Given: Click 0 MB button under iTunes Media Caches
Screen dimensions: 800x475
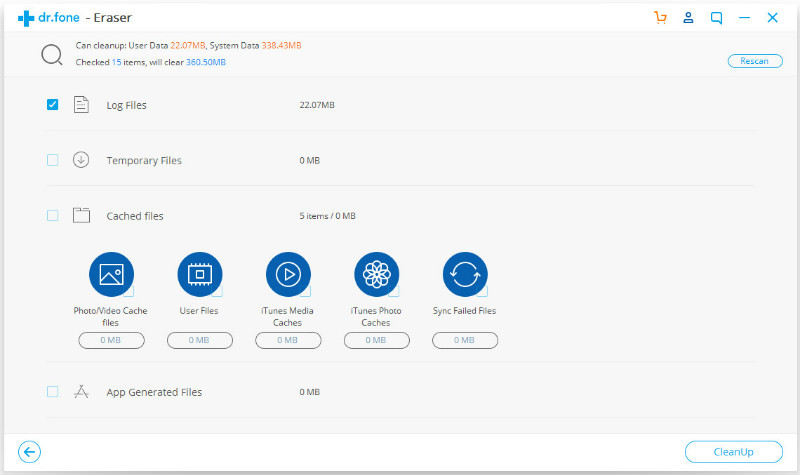Looking at the screenshot, I should coord(288,340).
